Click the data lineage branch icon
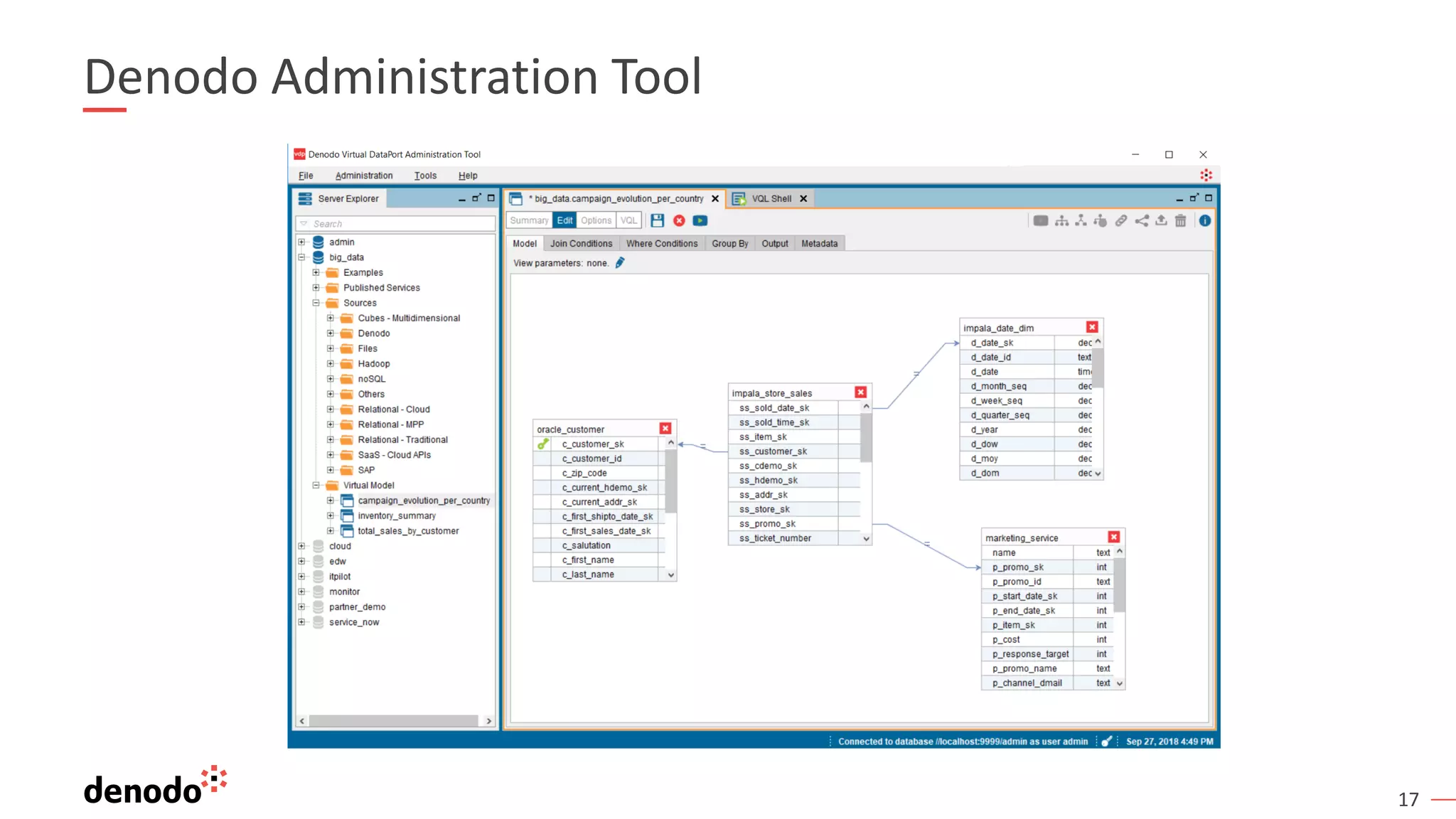 [1081, 220]
